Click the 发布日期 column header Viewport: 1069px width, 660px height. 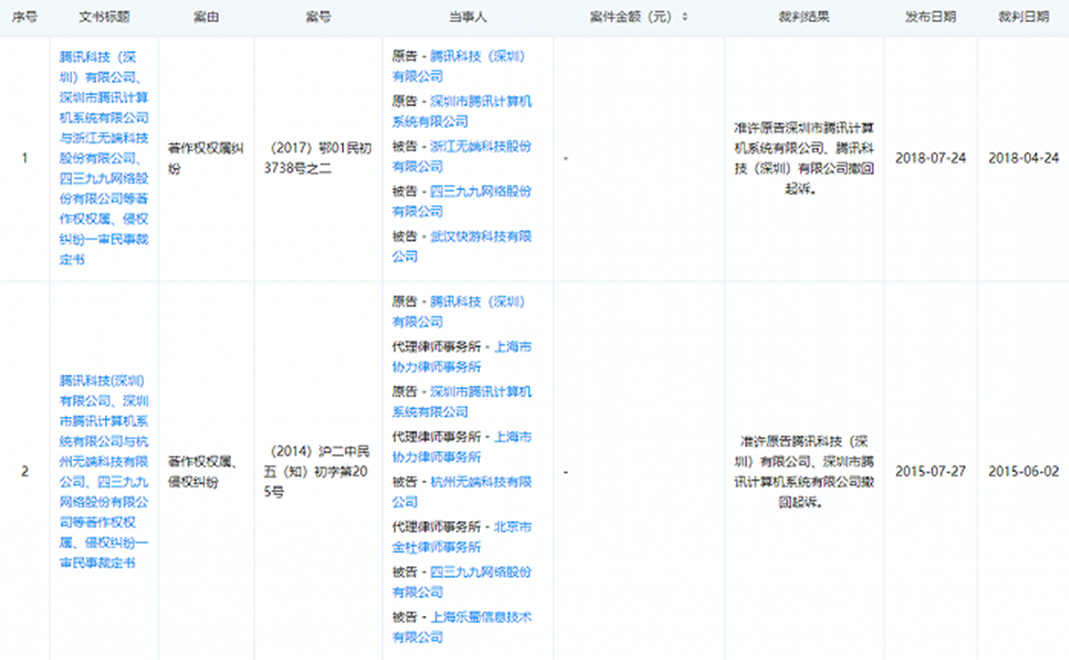pyautogui.click(x=930, y=17)
